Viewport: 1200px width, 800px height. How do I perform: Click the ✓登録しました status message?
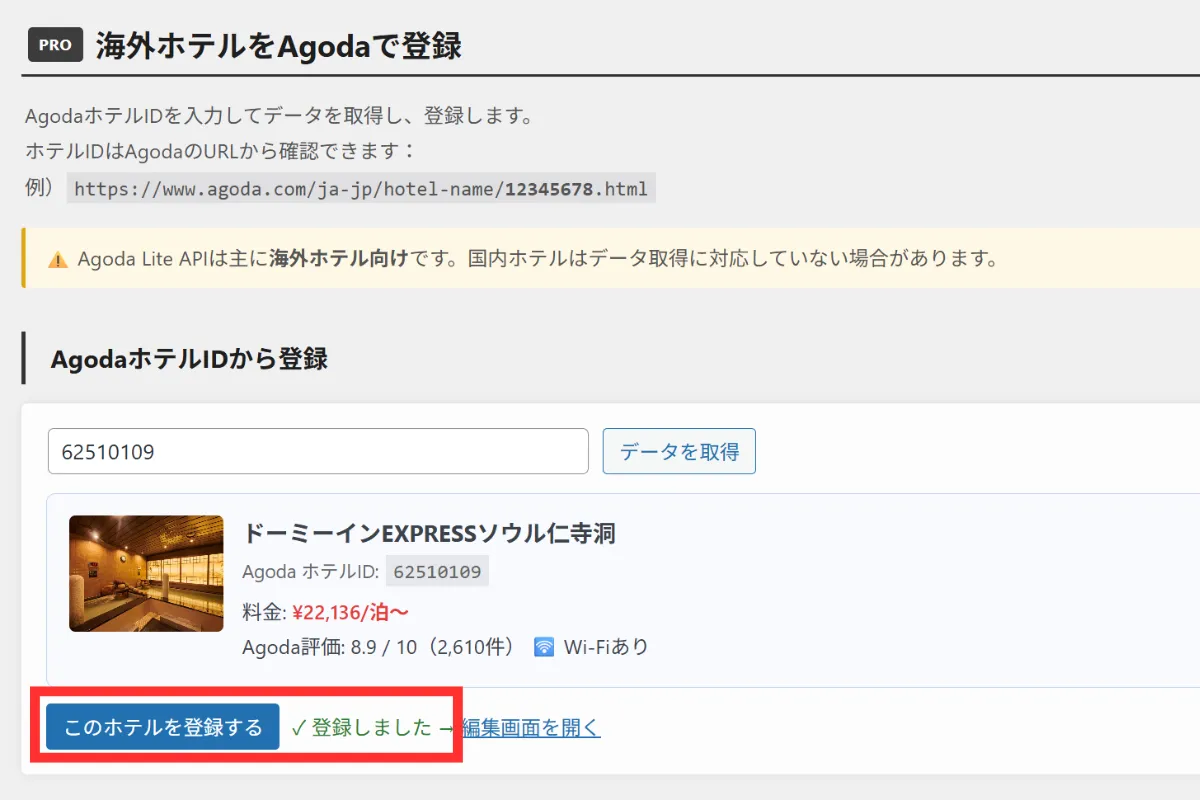362,728
